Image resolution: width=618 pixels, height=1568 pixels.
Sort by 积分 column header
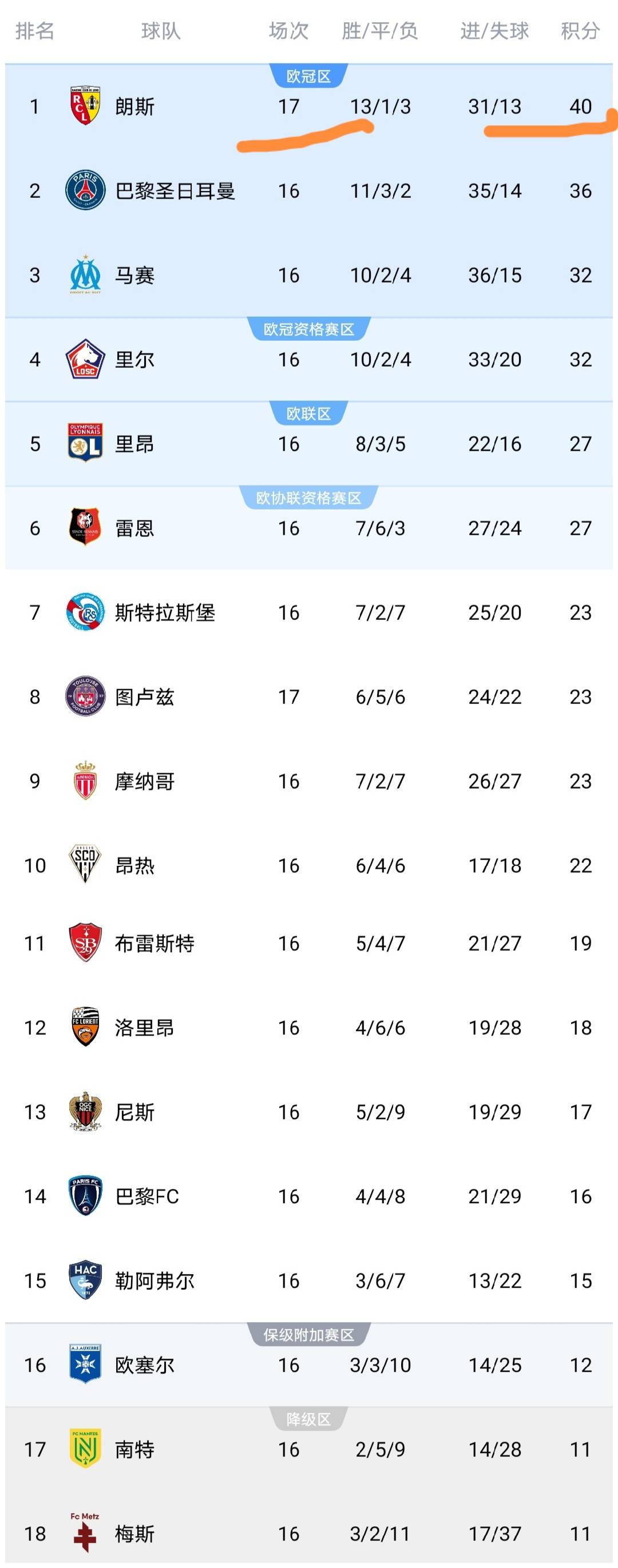point(580,30)
